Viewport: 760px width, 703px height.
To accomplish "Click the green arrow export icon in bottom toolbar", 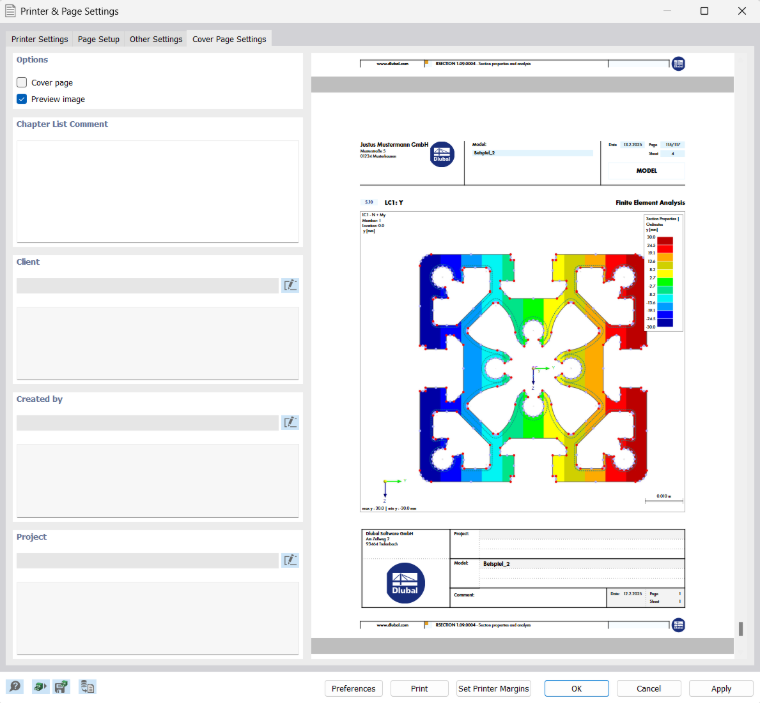I will [x=40, y=687].
